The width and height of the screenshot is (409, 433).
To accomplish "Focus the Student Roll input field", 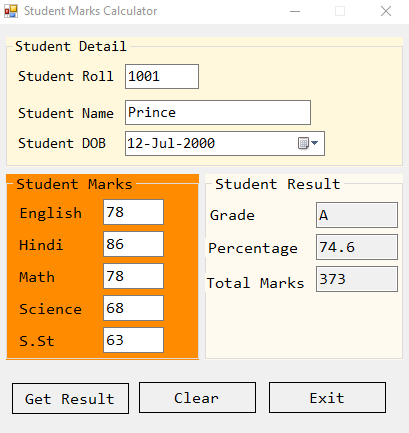I will (162, 77).
